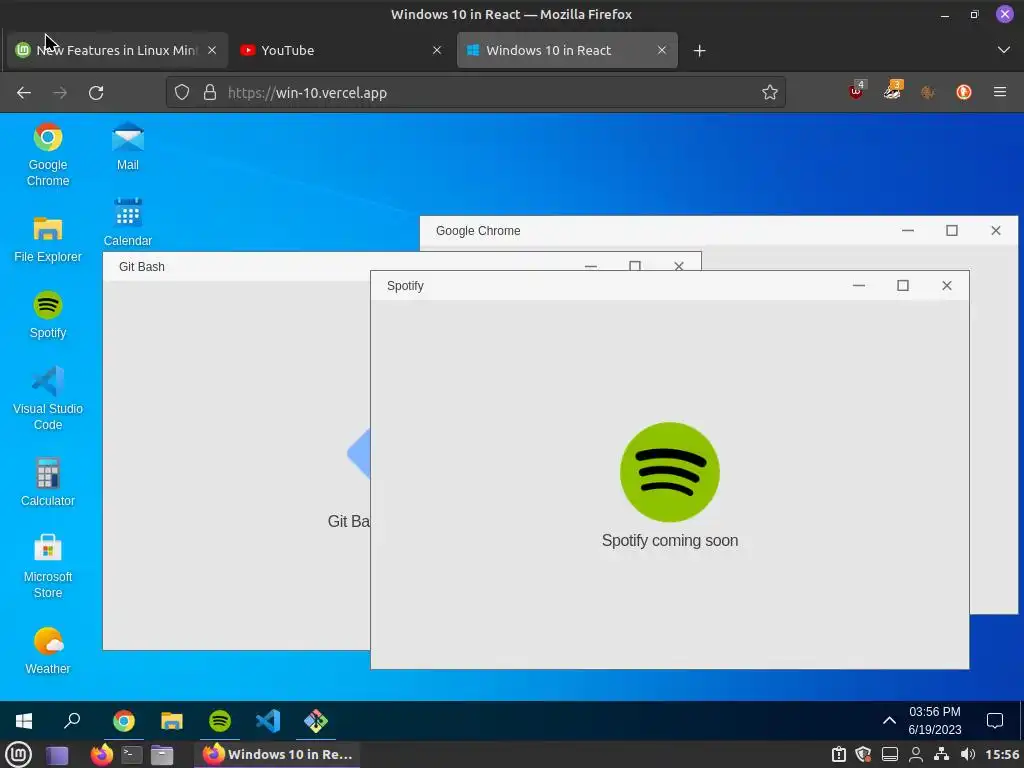Open Terminal from the Mint panel
Screen dimensions: 1024x768
(132, 754)
